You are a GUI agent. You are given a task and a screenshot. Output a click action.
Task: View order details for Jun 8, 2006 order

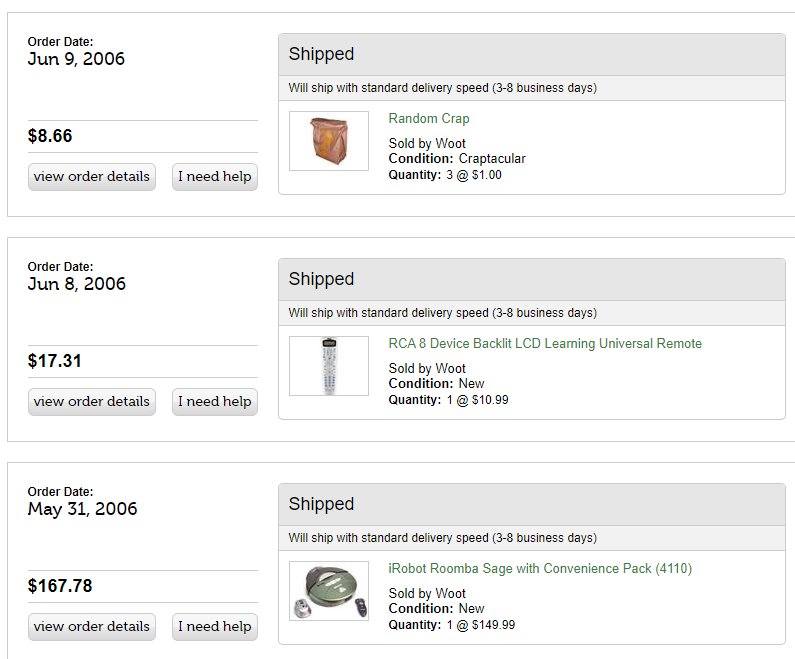click(x=92, y=402)
